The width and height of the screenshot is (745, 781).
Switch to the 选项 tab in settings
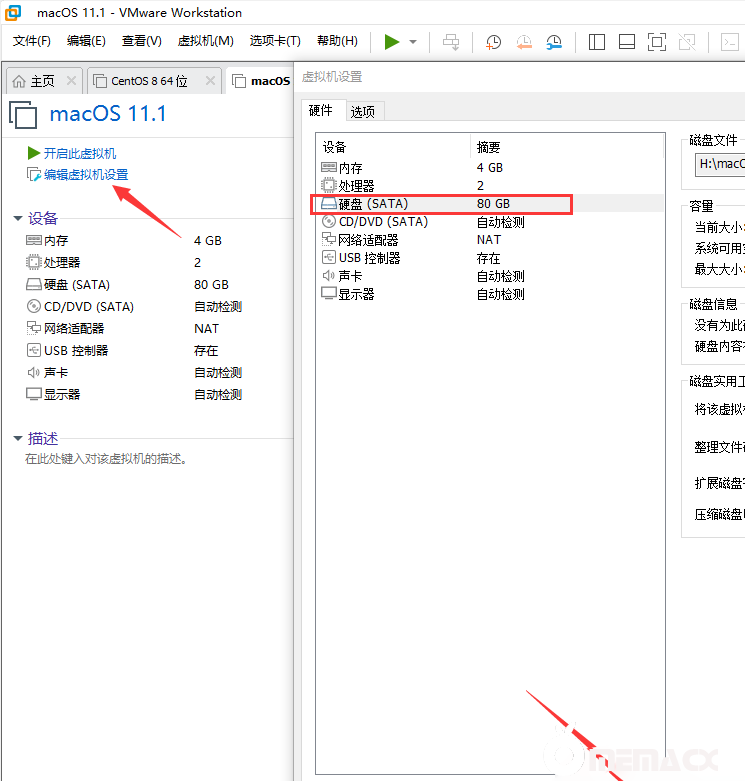tap(363, 111)
